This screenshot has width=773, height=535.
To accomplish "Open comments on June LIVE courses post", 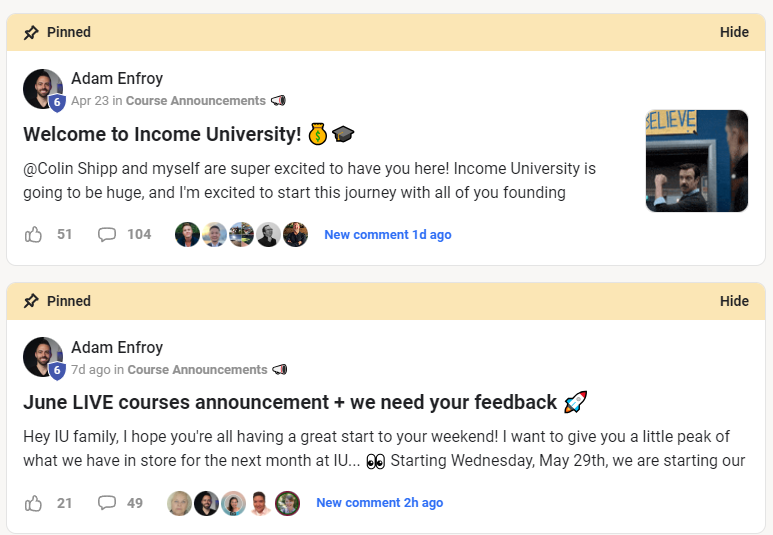I will click(107, 503).
